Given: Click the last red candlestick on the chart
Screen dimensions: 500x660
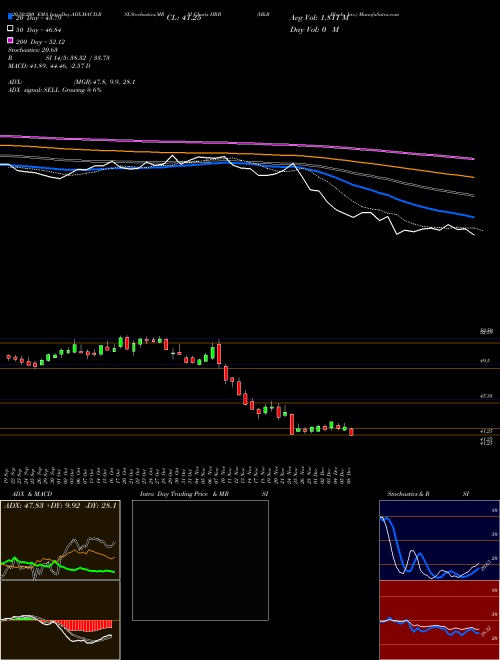Looking at the screenshot, I should tap(351, 432).
